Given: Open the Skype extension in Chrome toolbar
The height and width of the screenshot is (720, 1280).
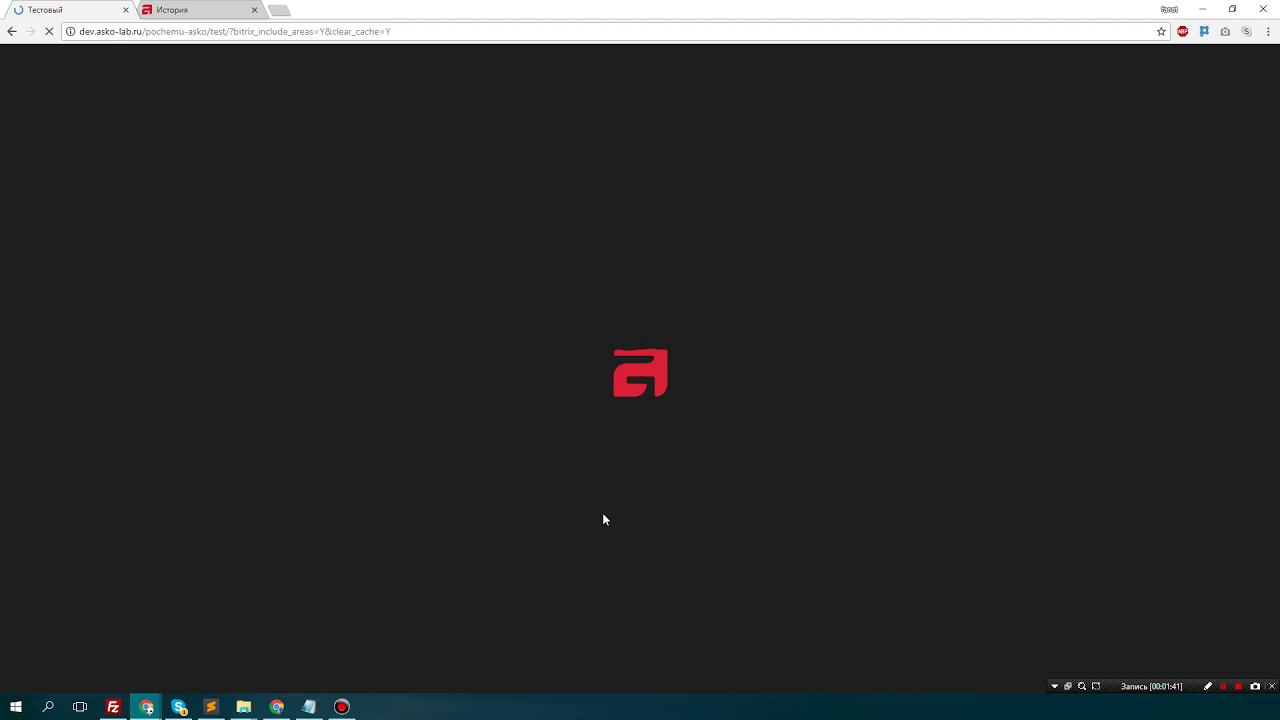Looking at the screenshot, I should tap(1246, 31).
